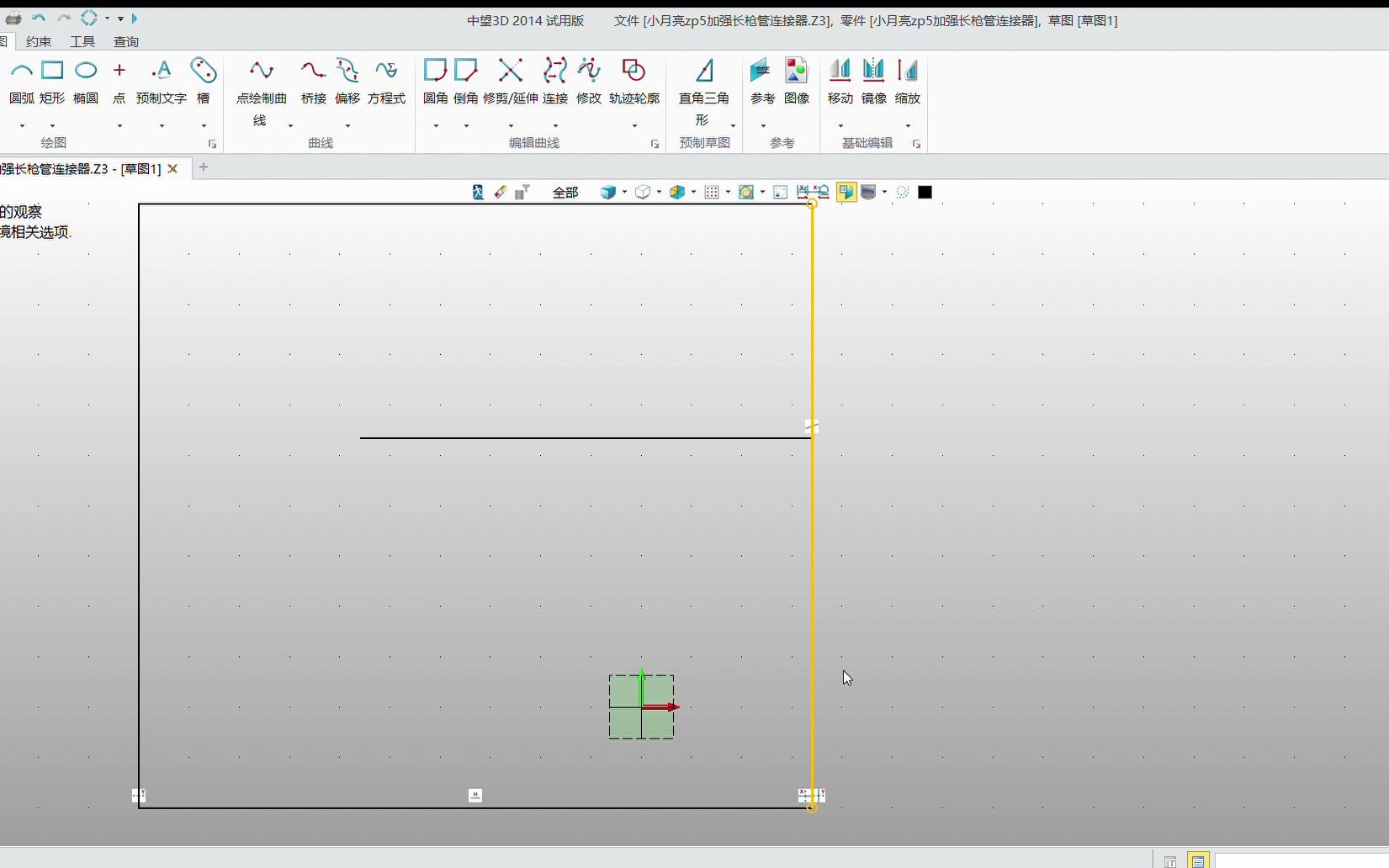Expand dropdown arrow under 修剪/延伸
Image resolution: width=1389 pixels, height=868 pixels.
pyautogui.click(x=511, y=126)
